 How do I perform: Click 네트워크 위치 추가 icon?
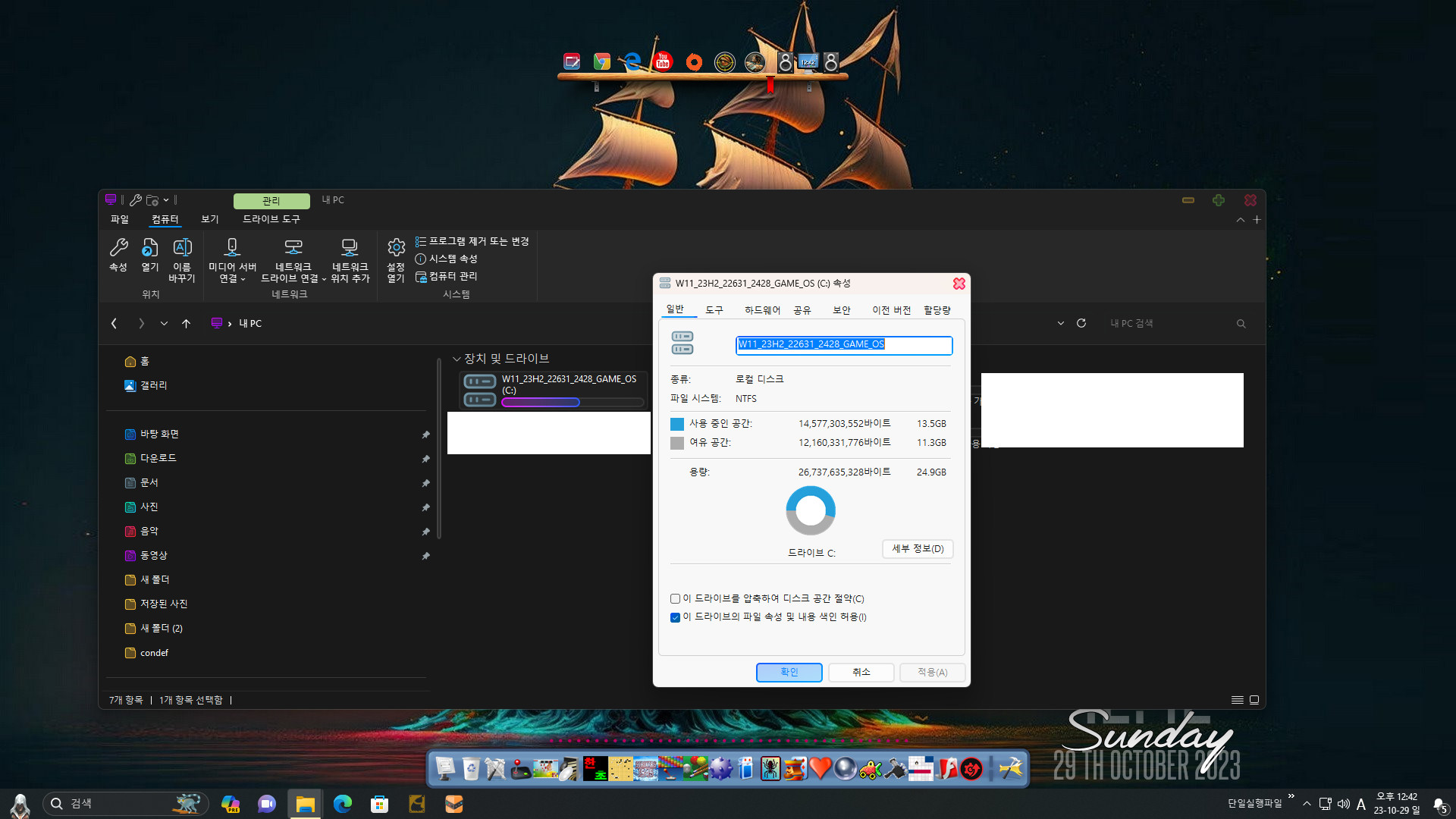(x=350, y=260)
